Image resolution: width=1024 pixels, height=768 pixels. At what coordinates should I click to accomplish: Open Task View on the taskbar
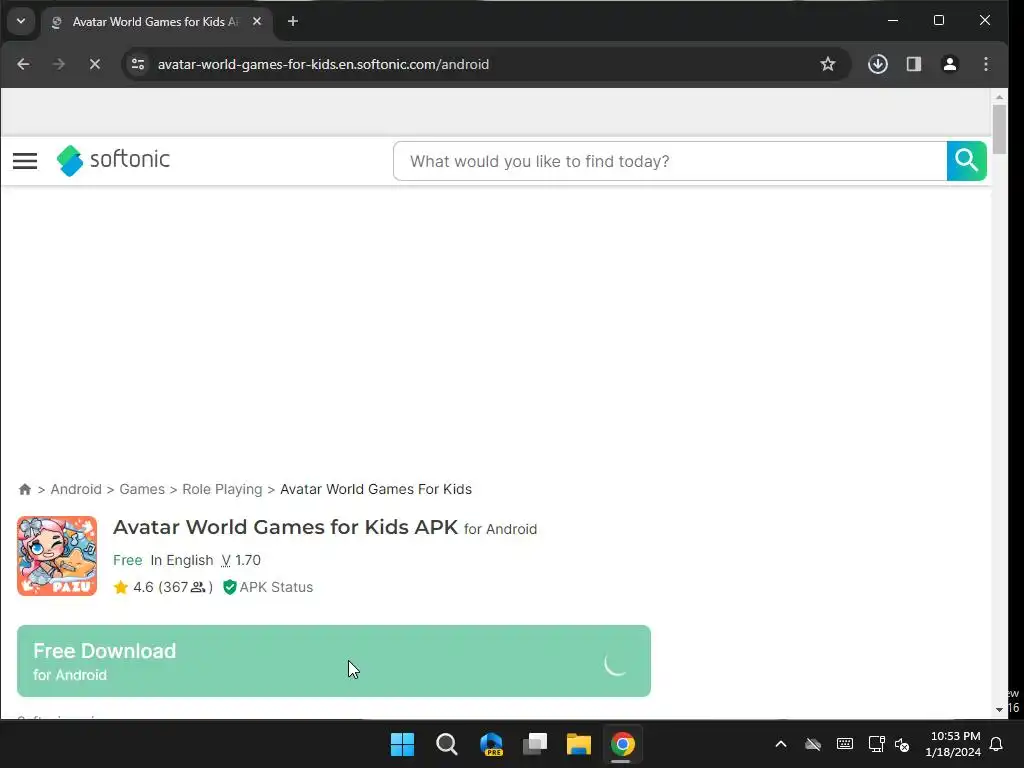[x=535, y=744]
